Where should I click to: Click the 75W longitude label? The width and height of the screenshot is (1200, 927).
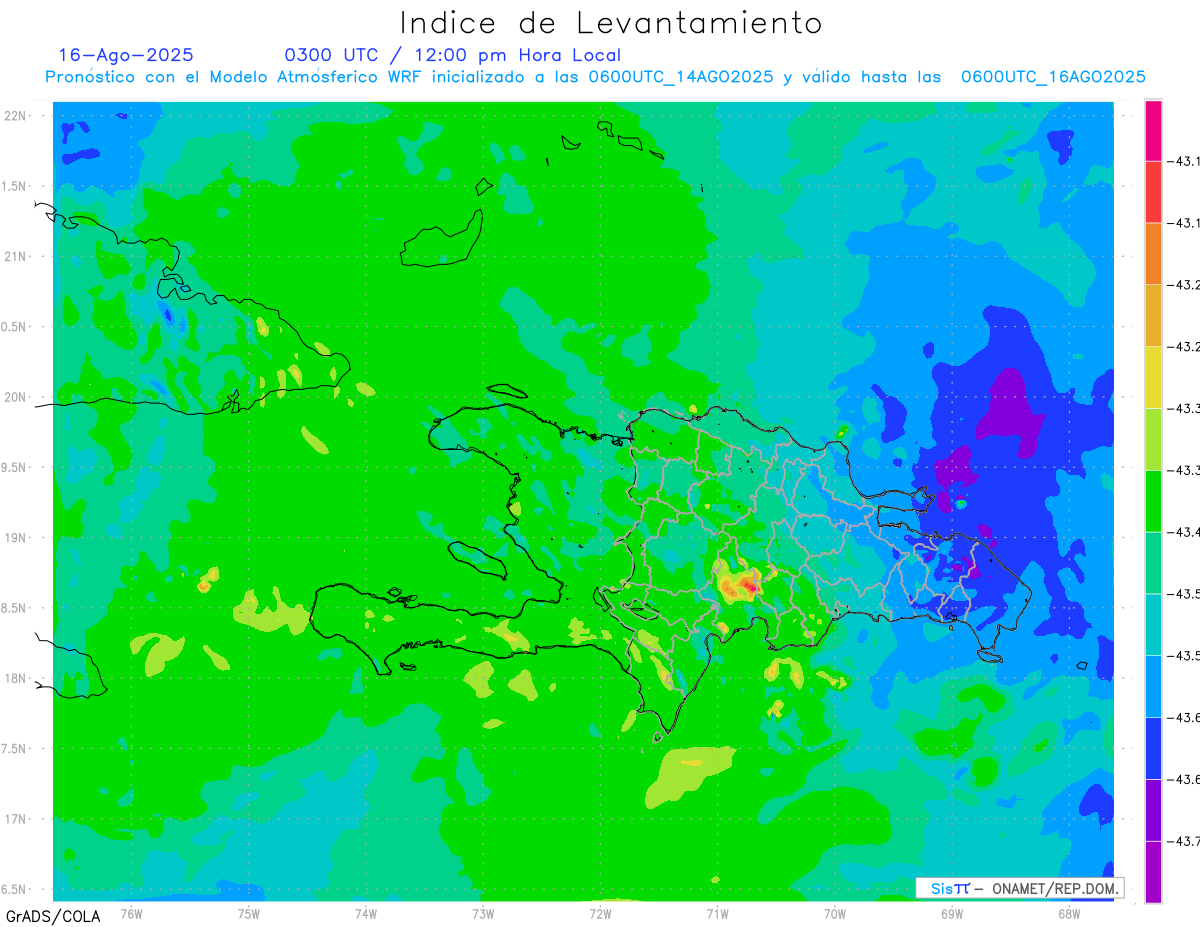tap(249, 913)
